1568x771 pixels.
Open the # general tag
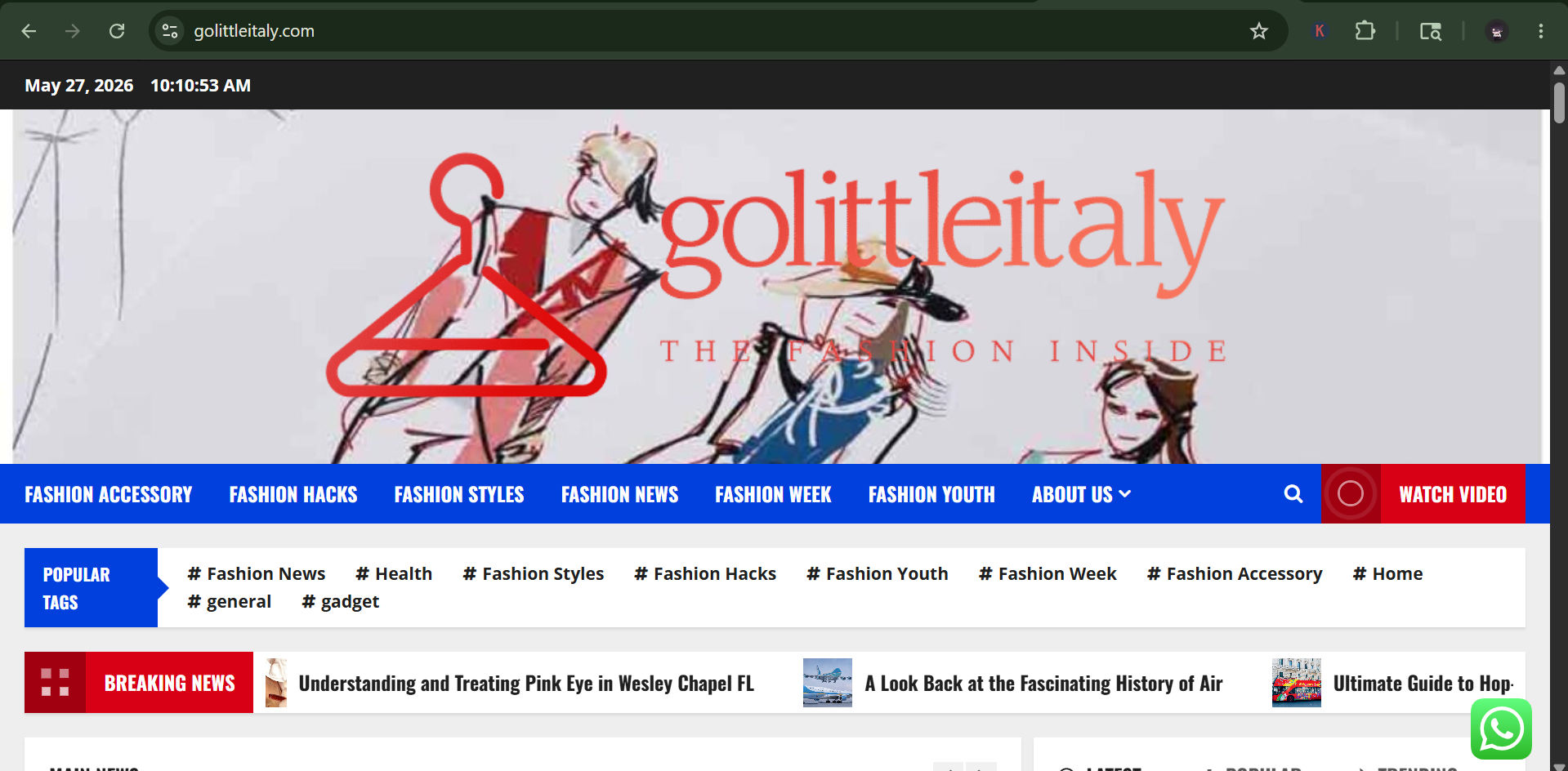(x=230, y=602)
